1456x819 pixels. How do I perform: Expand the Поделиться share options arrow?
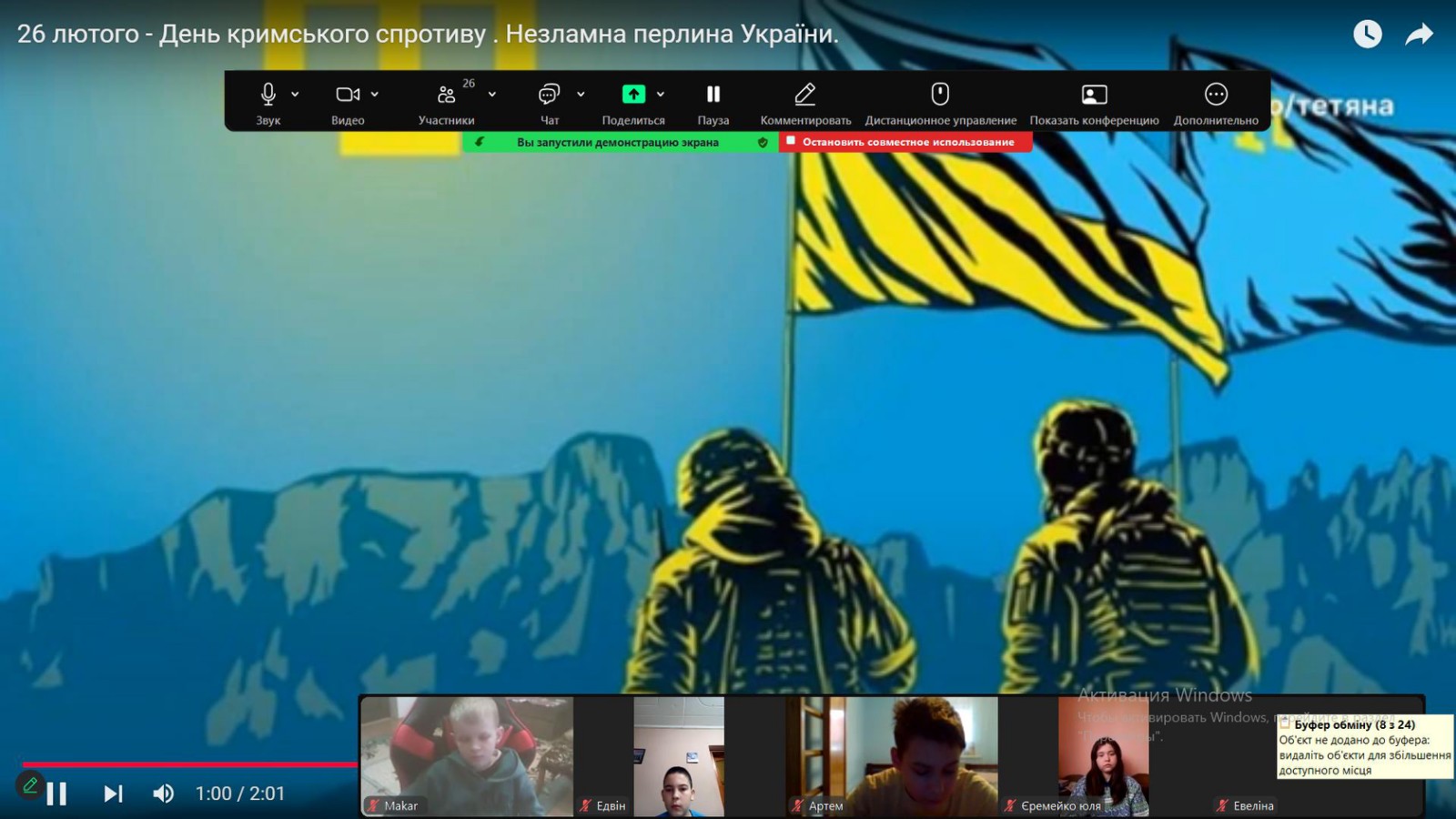click(661, 94)
